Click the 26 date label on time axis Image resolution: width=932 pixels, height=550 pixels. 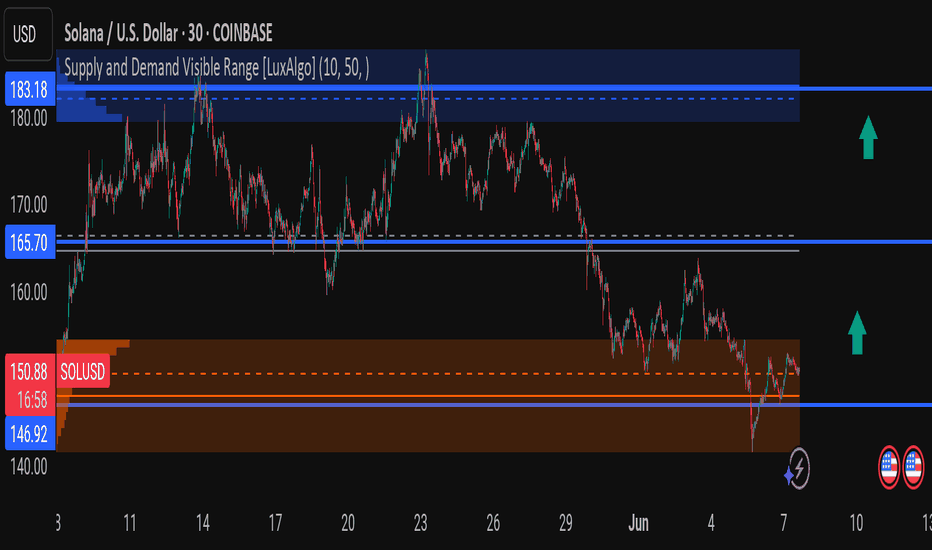pos(493,523)
